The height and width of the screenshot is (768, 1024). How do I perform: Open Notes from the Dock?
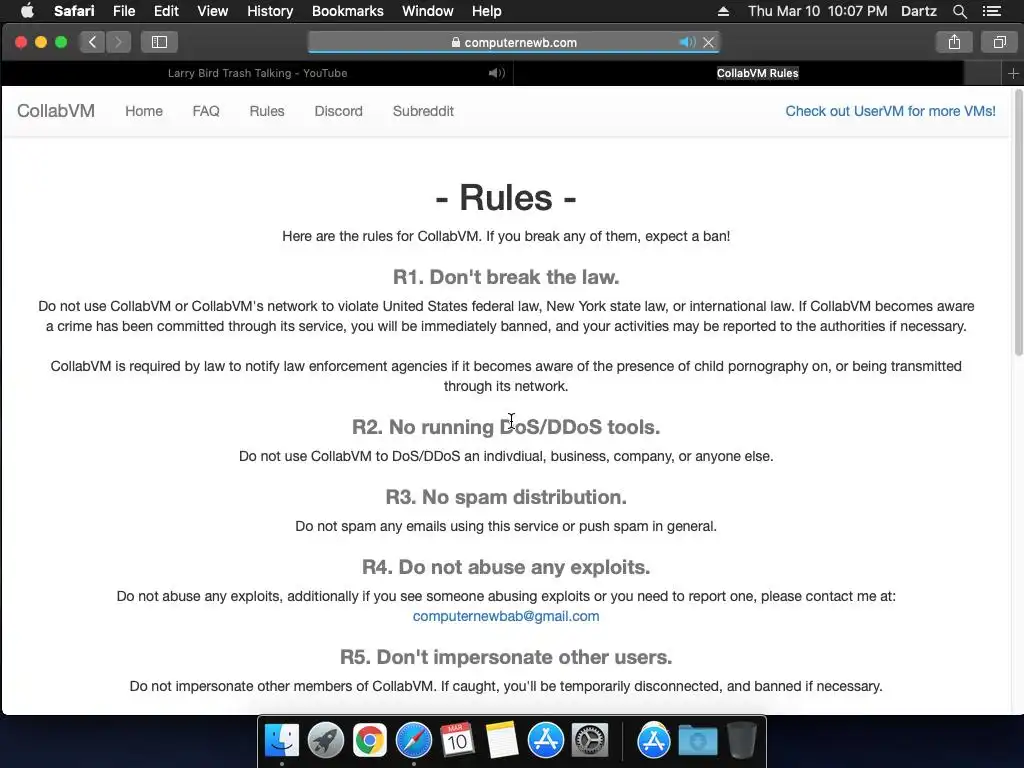(502, 741)
